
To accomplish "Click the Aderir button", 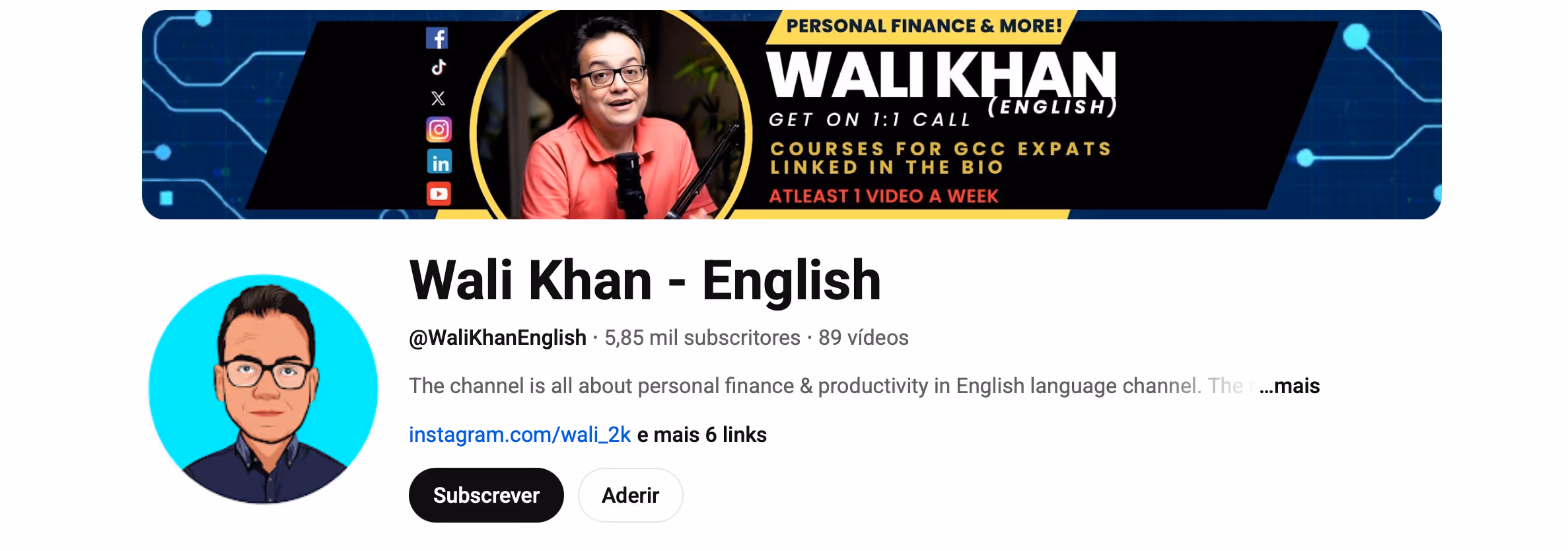I will (630, 495).
